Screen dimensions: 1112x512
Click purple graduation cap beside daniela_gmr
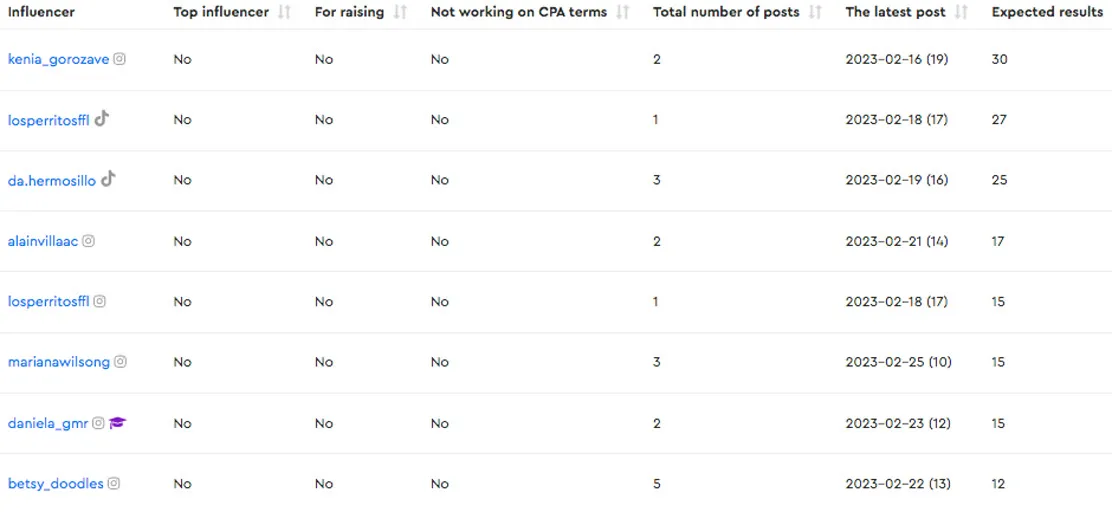coord(118,423)
